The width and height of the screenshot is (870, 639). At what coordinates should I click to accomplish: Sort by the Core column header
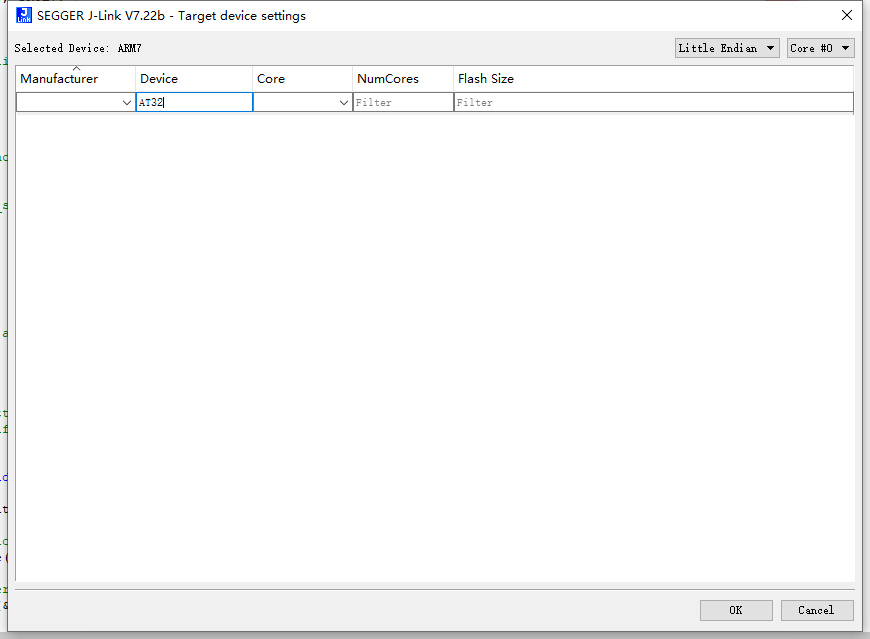(x=302, y=79)
